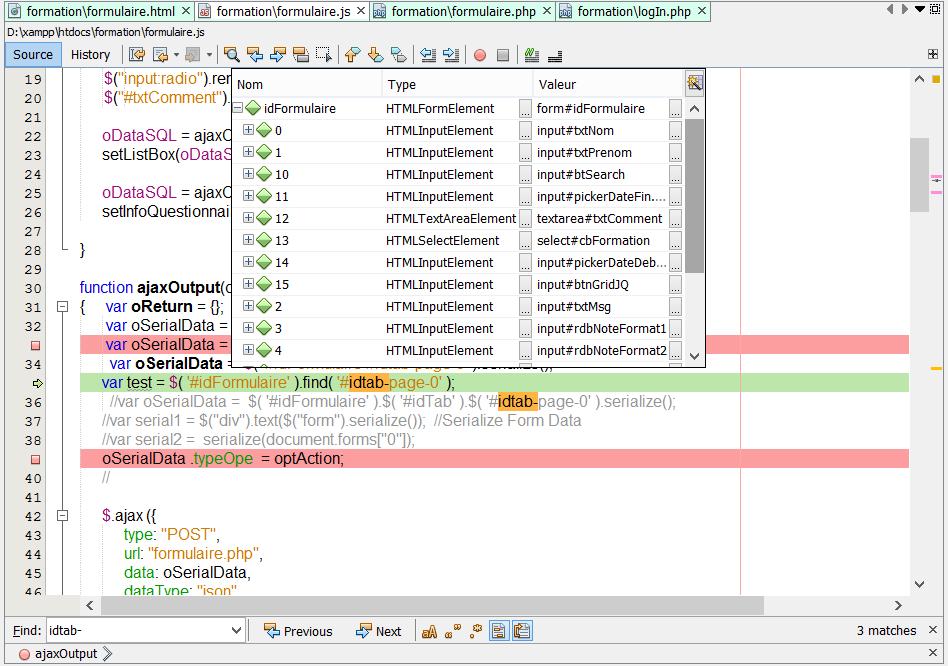Collapse the idFormulaire tree node
948x666 pixels.
238,108
